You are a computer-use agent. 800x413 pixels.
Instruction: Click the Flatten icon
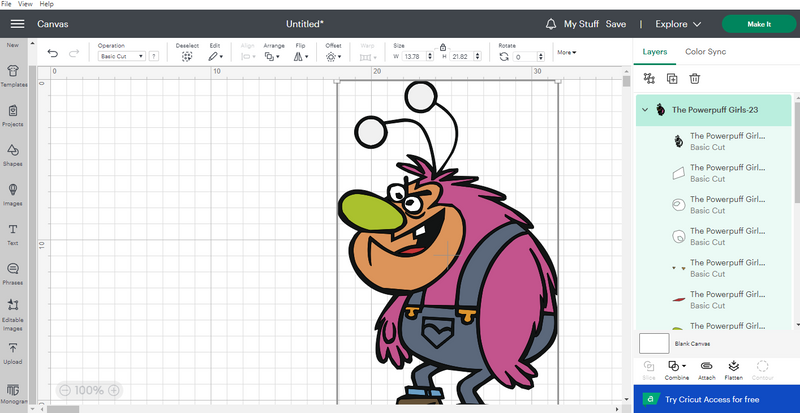coord(733,367)
